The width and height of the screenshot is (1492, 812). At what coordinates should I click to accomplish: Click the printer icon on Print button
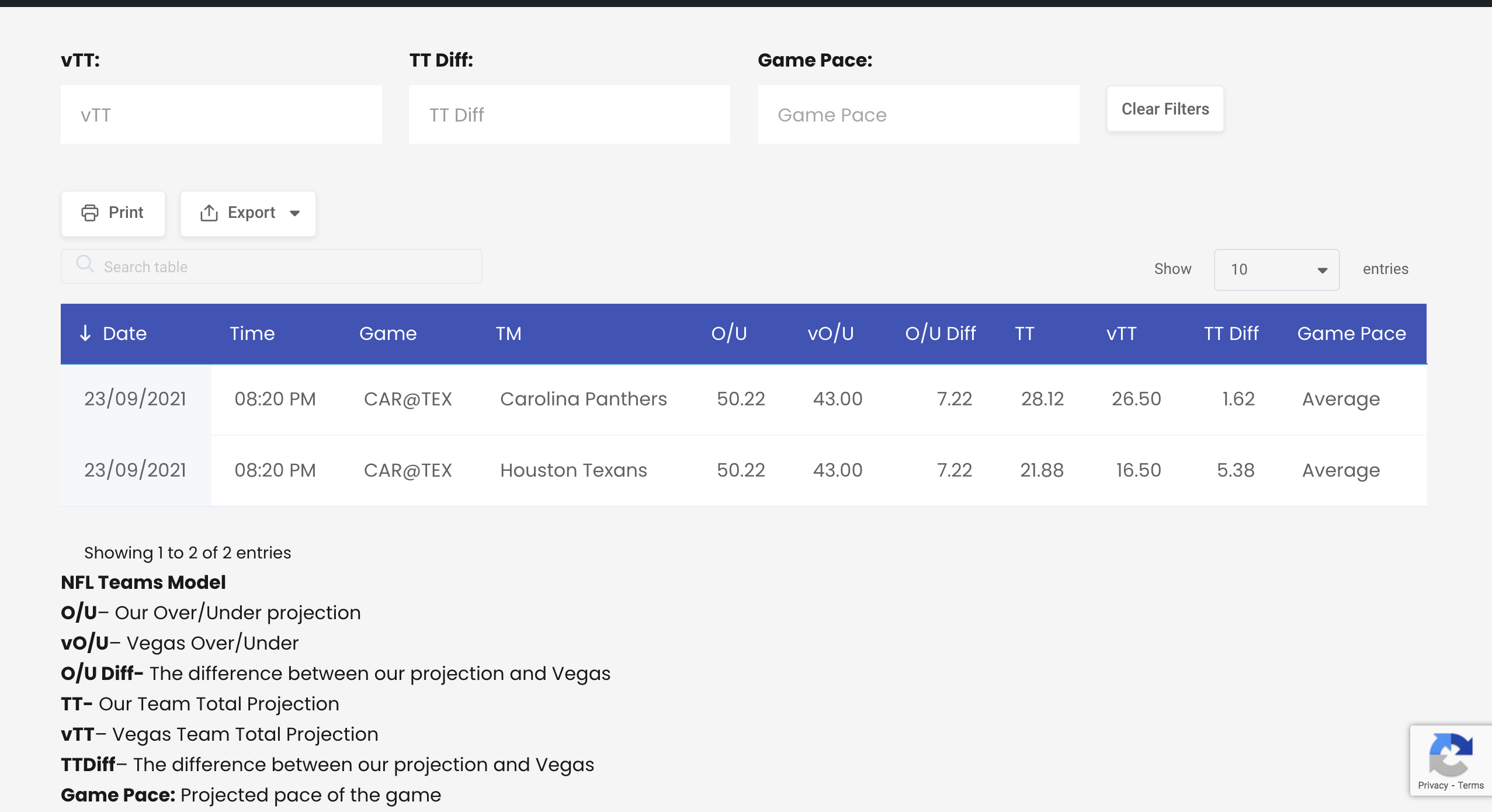click(x=89, y=213)
